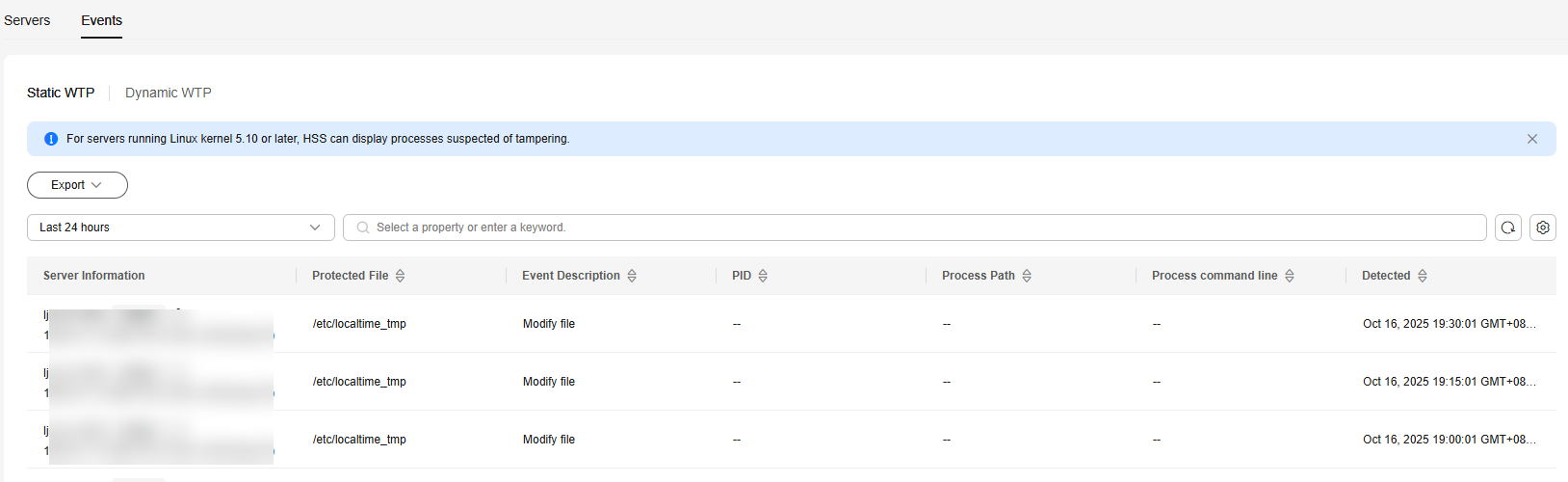The image size is (1568, 482).
Task: Click the Server Information column header
Action: click(x=94, y=276)
